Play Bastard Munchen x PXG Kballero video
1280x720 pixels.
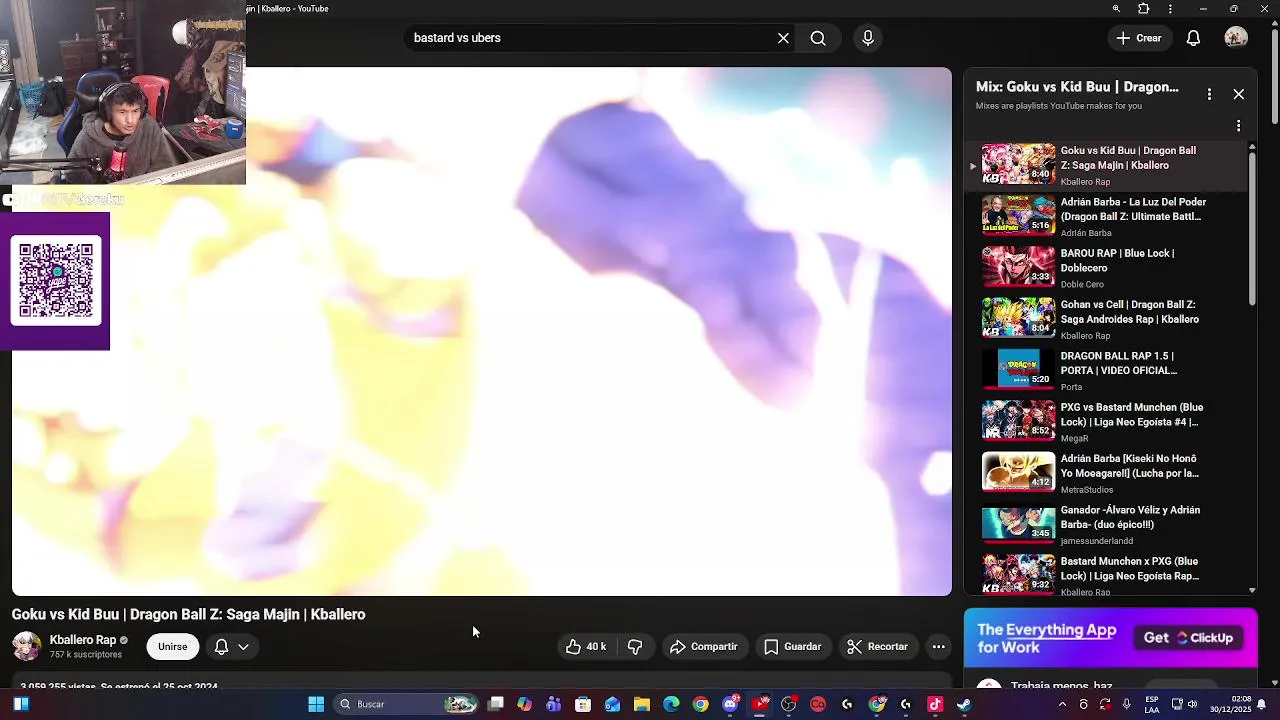(1108, 576)
